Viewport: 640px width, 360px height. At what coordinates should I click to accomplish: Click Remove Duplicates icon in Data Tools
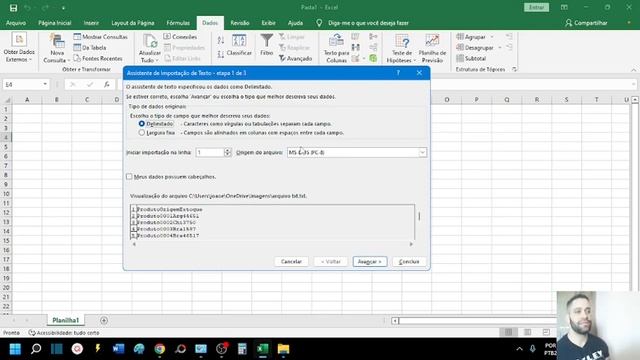pos(356,48)
